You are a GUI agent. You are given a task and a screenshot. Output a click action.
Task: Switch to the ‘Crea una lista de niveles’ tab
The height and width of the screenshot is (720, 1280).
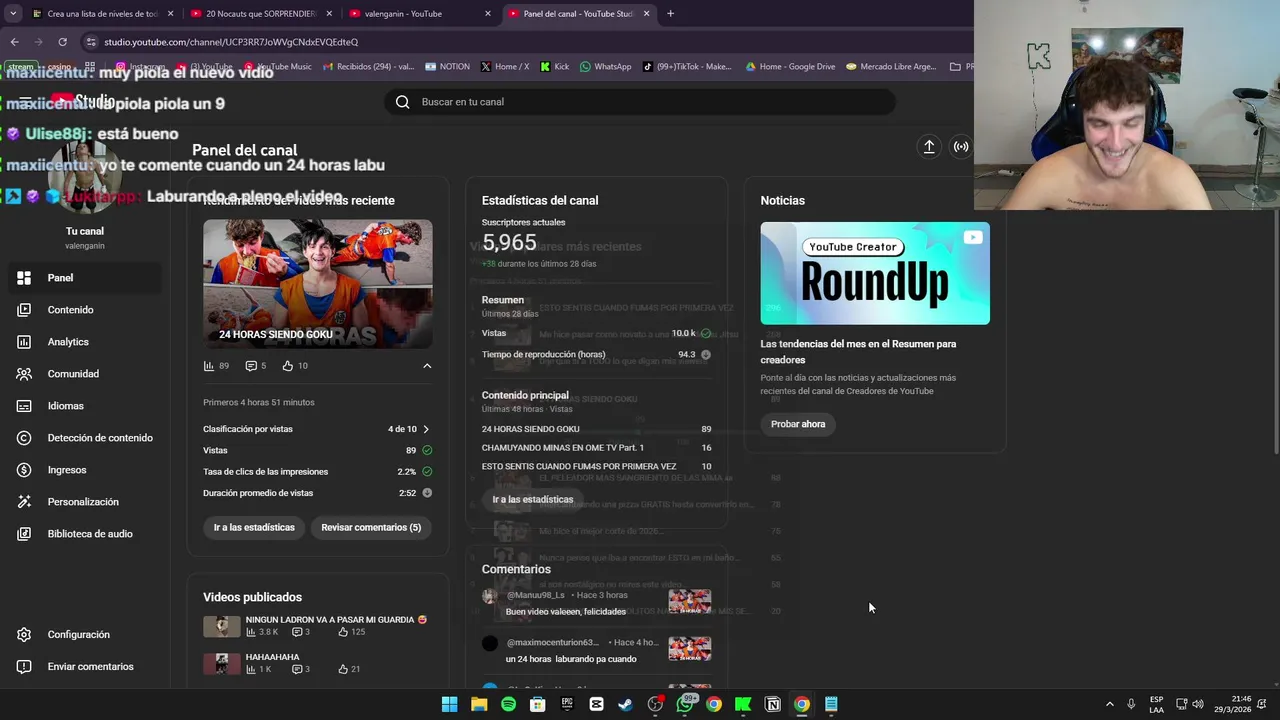coord(101,14)
